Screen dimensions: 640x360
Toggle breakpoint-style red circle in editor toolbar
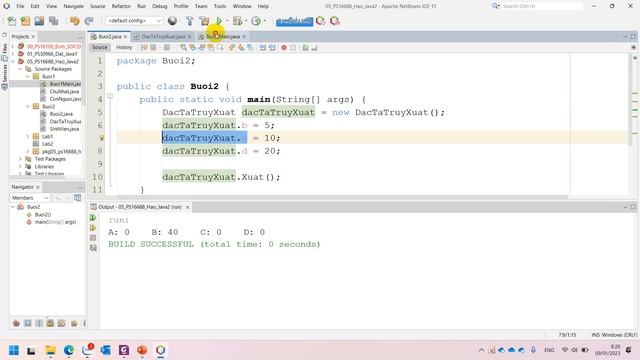tap(284, 48)
